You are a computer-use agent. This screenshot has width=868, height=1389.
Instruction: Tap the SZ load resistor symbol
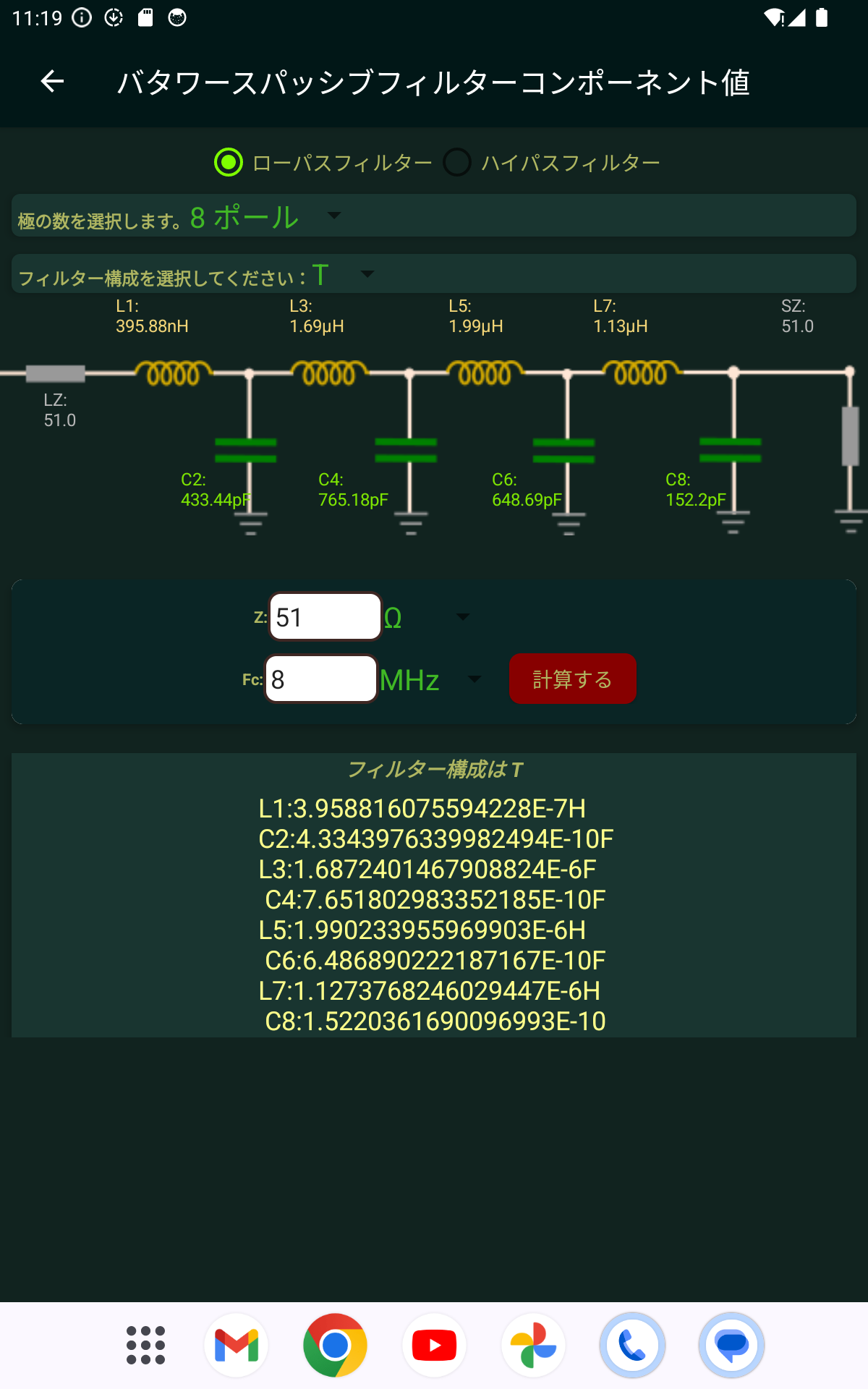(x=851, y=436)
